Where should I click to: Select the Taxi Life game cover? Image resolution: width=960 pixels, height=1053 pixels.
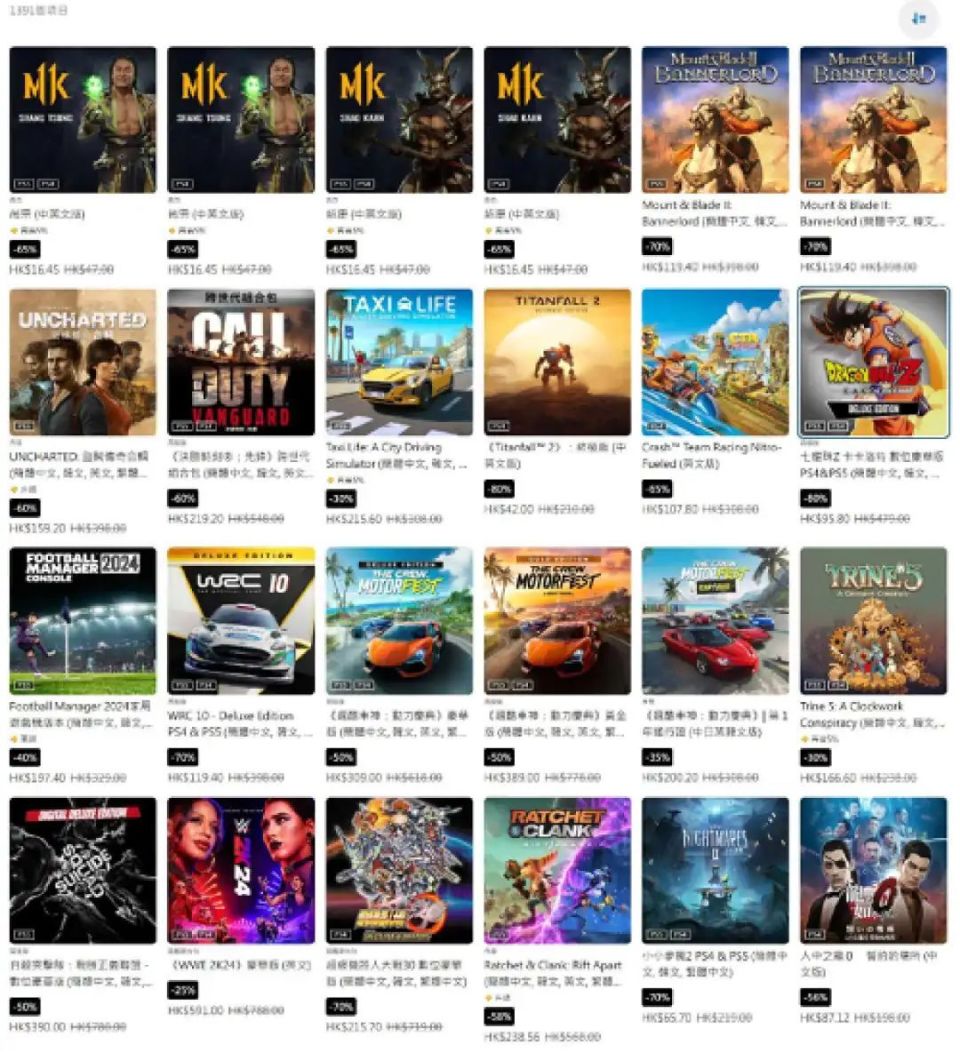click(399, 363)
